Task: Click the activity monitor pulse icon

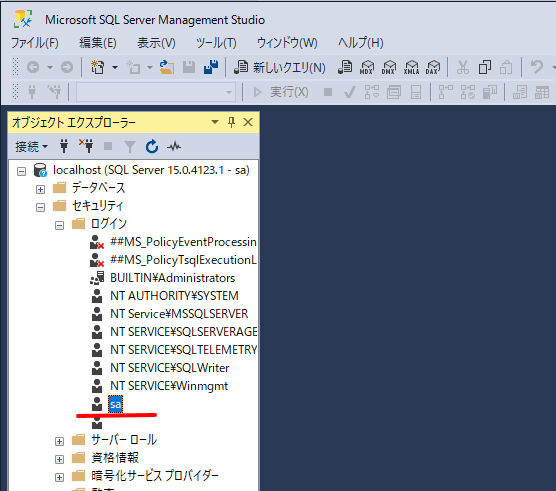Action: pos(174,146)
